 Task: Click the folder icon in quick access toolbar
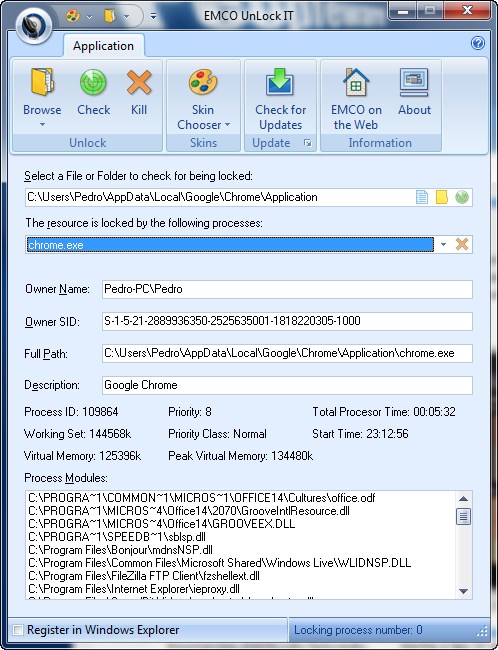click(x=110, y=16)
